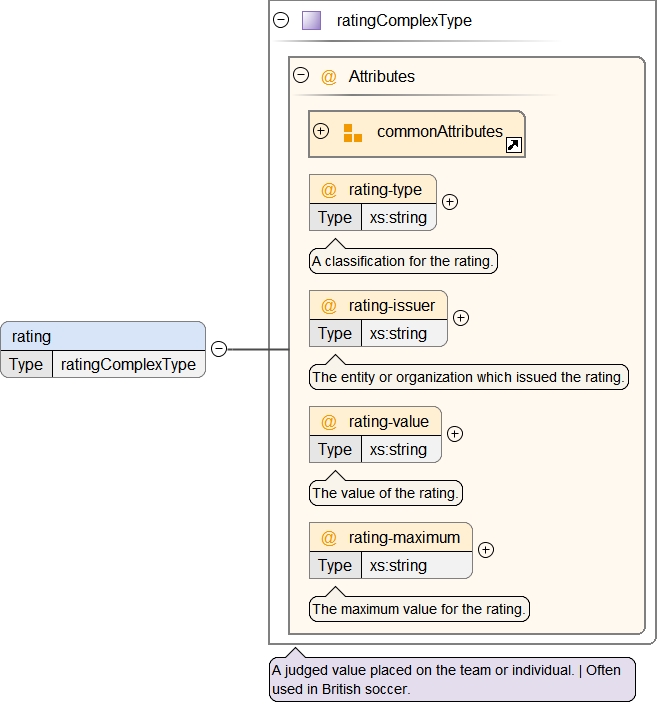Image resolution: width=658 pixels, height=705 pixels.
Task: Click the @ icon of rating-maximum
Action: pos(328,538)
